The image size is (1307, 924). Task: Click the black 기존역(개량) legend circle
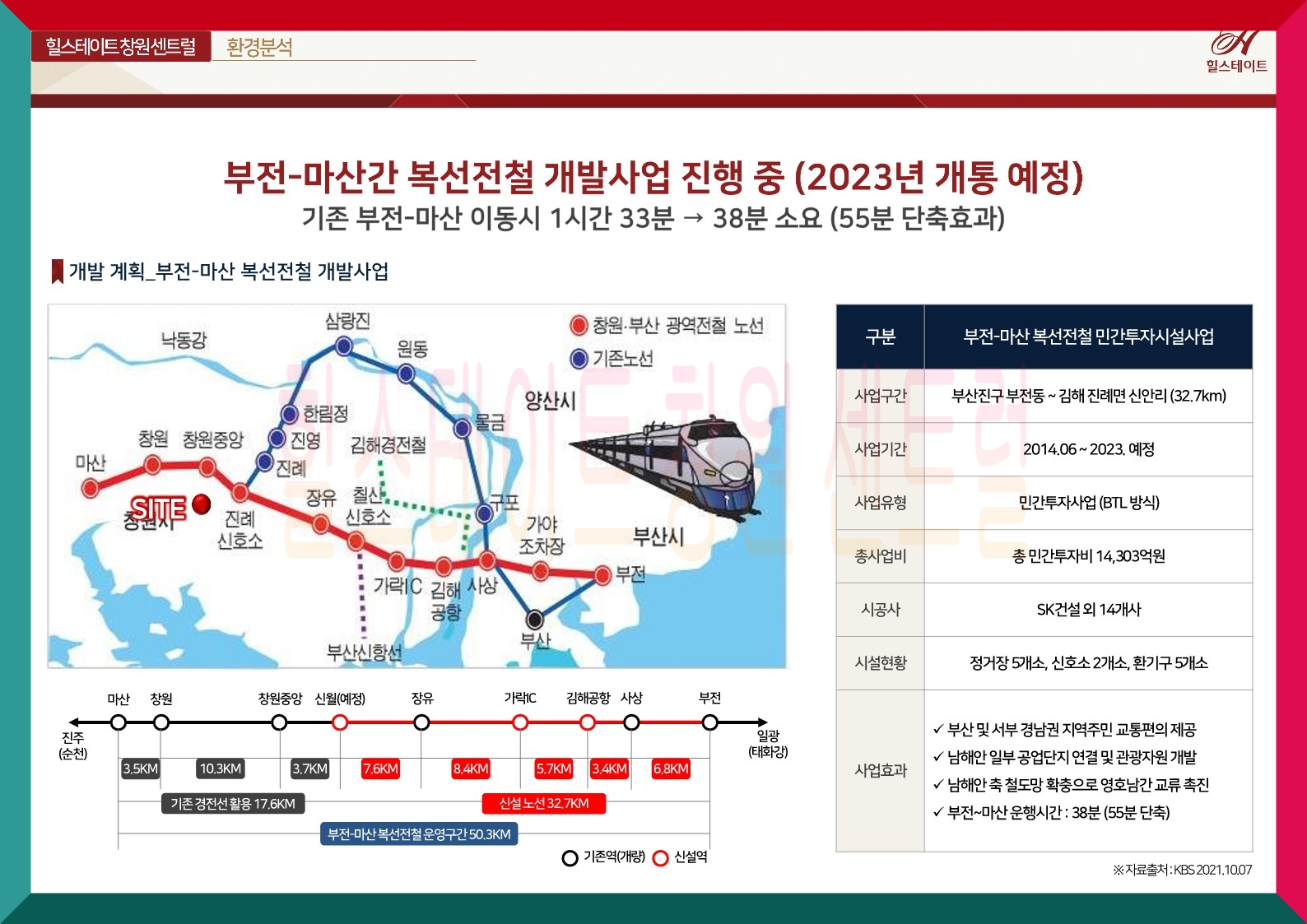[570, 858]
